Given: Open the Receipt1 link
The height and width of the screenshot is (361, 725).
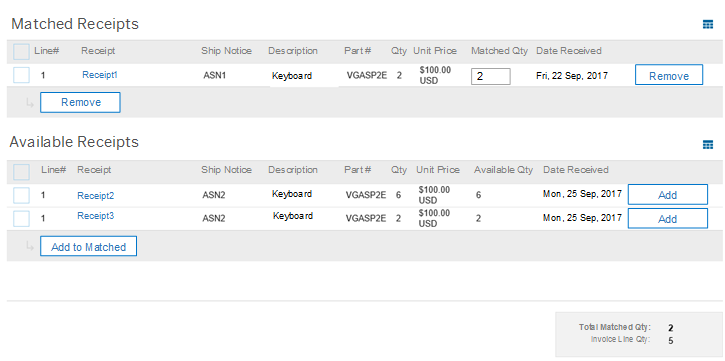Looking at the screenshot, I should pos(99,75).
